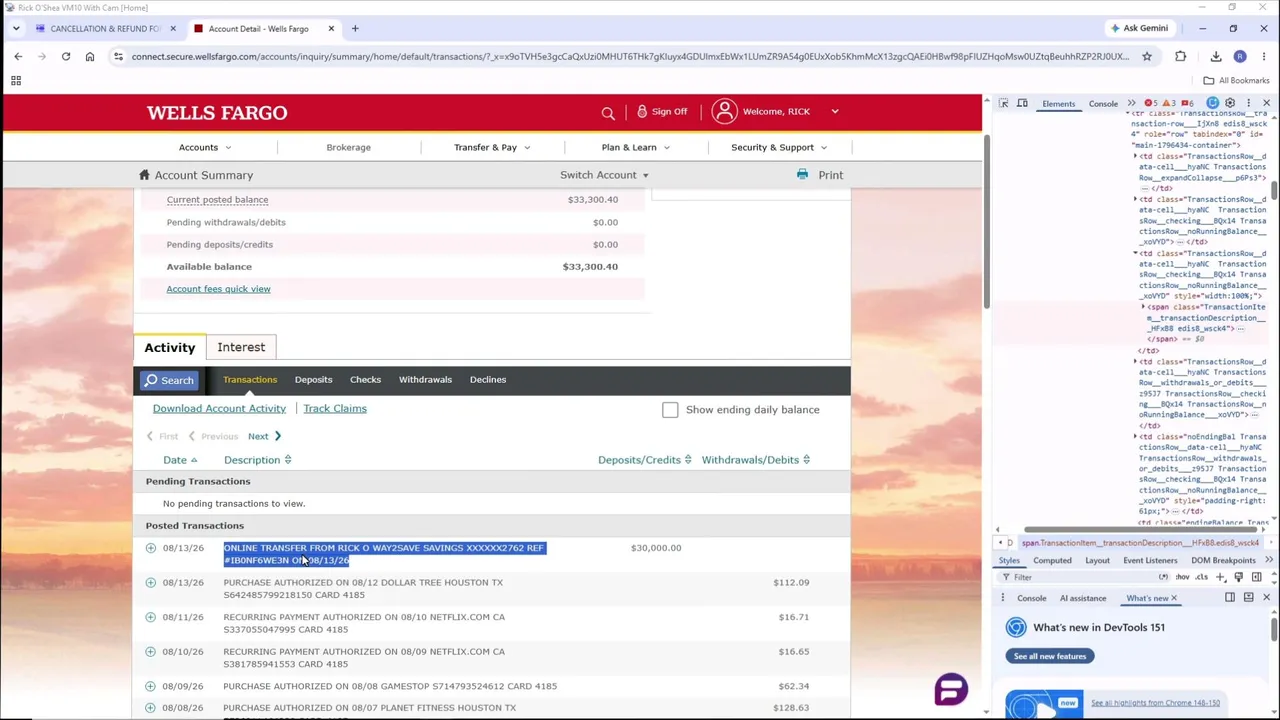Click the Styles Filter input field

click(x=1085, y=577)
